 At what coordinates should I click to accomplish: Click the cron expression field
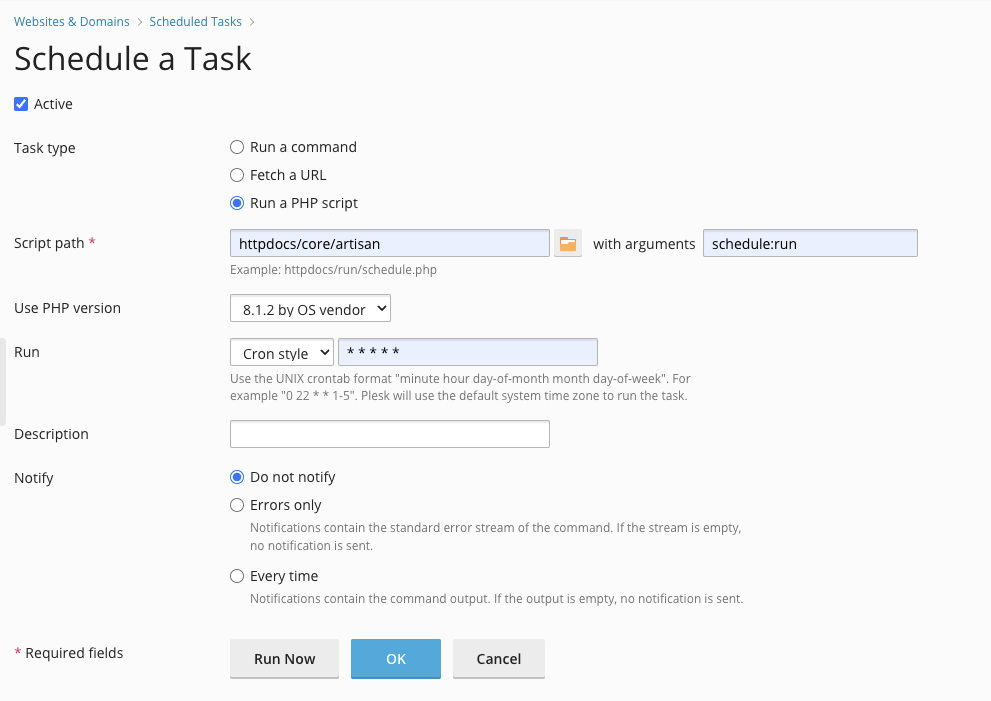tap(468, 352)
